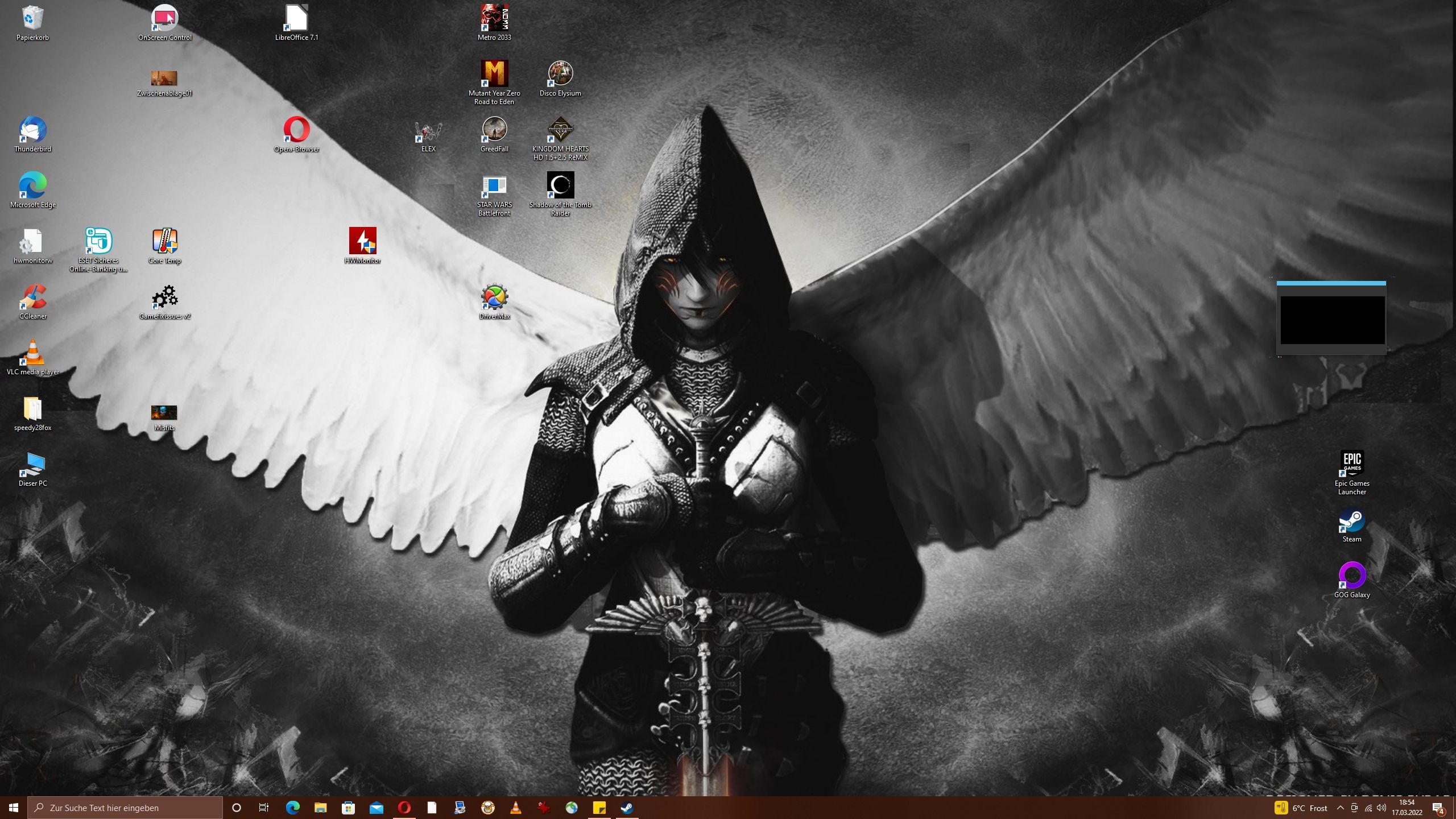Click the taskbar search text field

125,808
